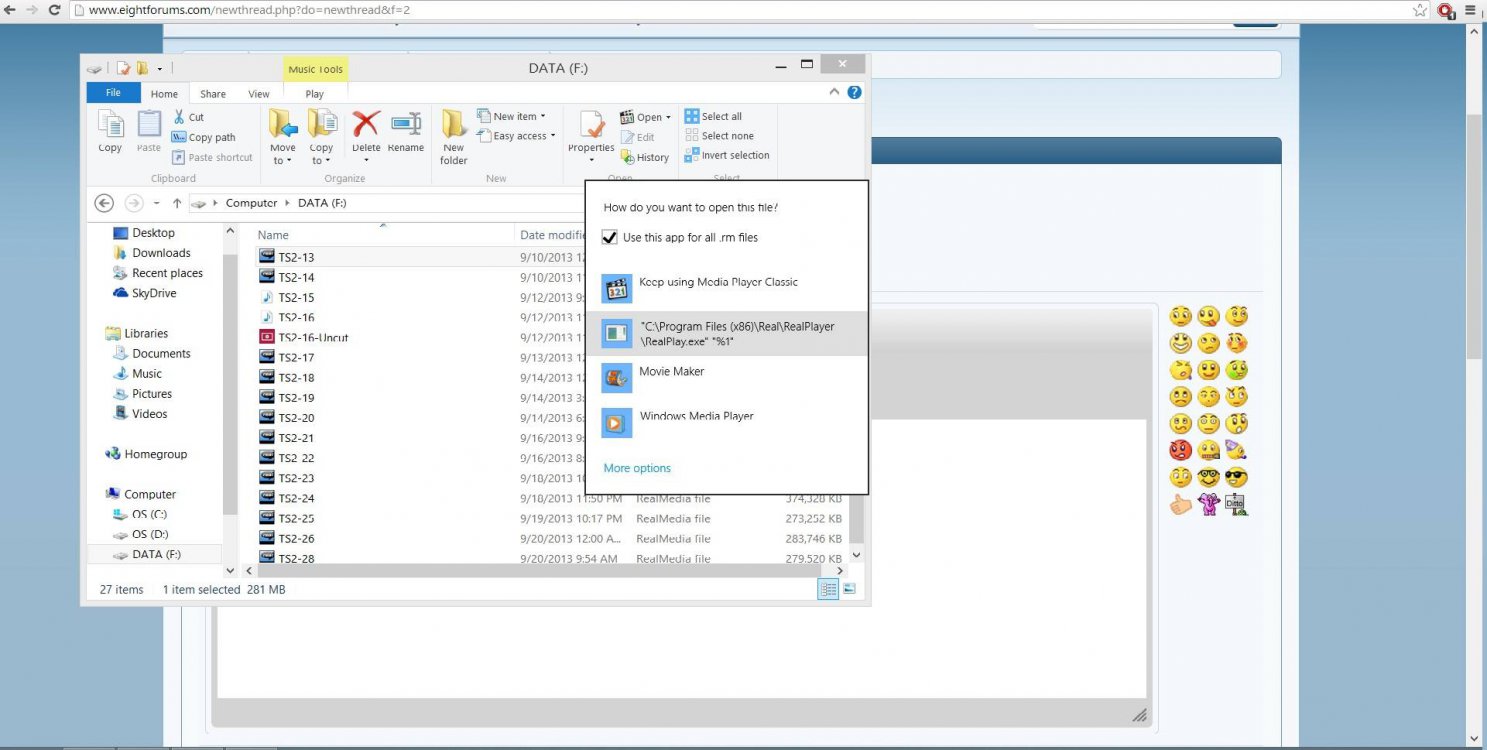
Task: Select RealPlayer RealPlay.exe entry
Action: pos(726,333)
